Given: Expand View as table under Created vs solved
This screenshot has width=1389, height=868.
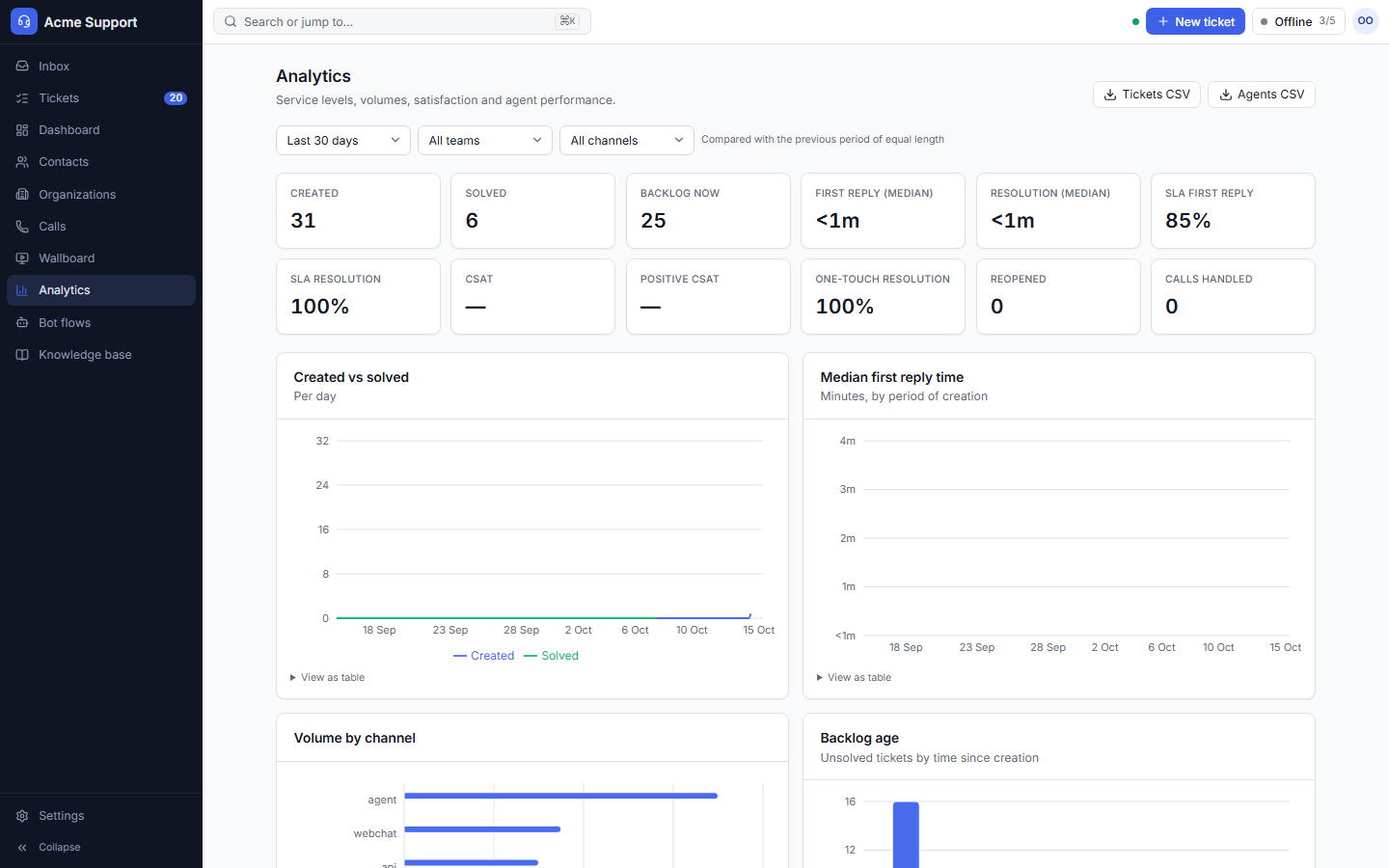Looking at the screenshot, I should pos(328,677).
